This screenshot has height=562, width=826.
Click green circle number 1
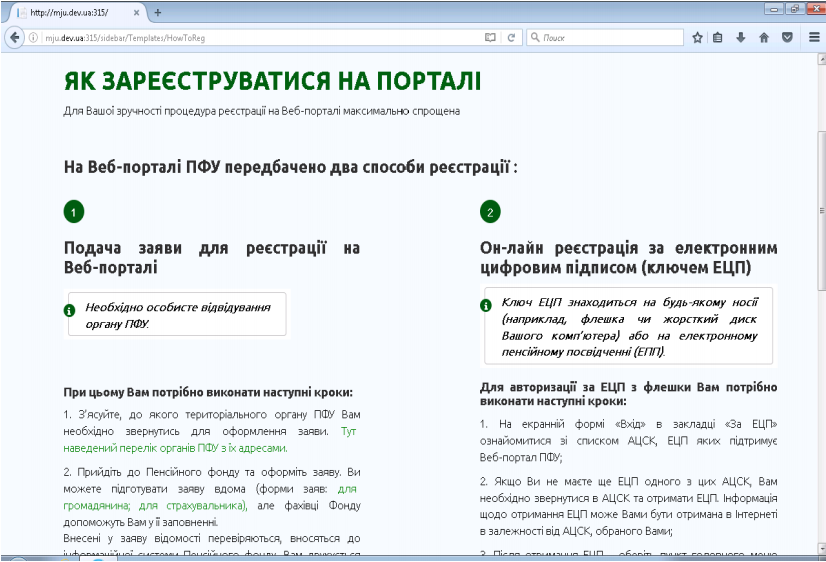(74, 212)
